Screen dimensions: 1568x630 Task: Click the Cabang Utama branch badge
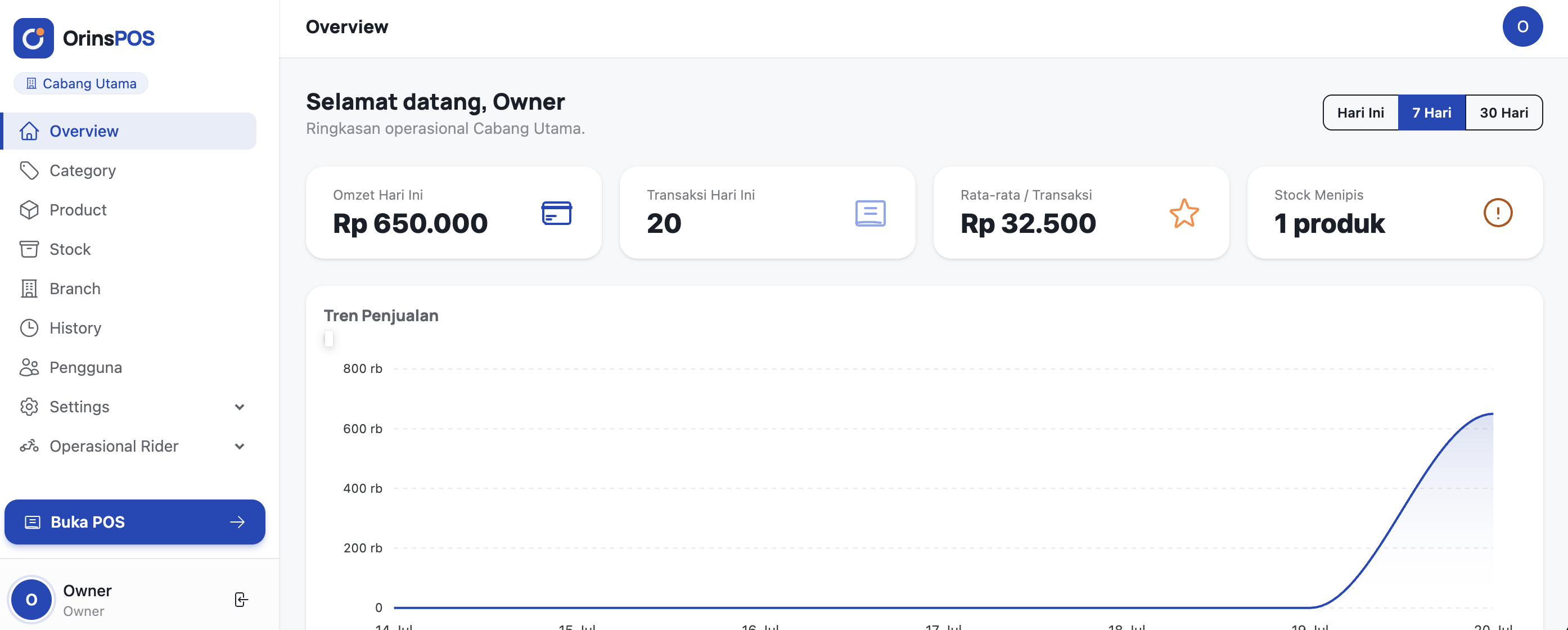[81, 83]
